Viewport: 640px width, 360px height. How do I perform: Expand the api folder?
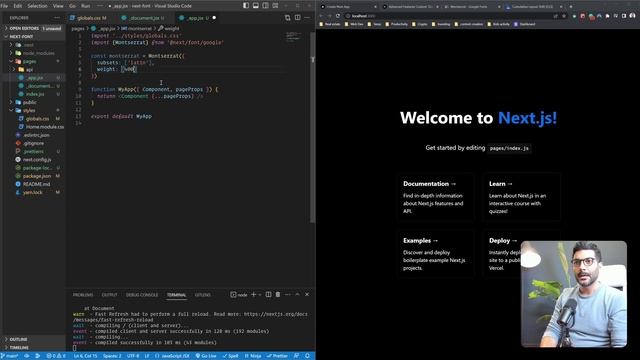tap(35, 69)
